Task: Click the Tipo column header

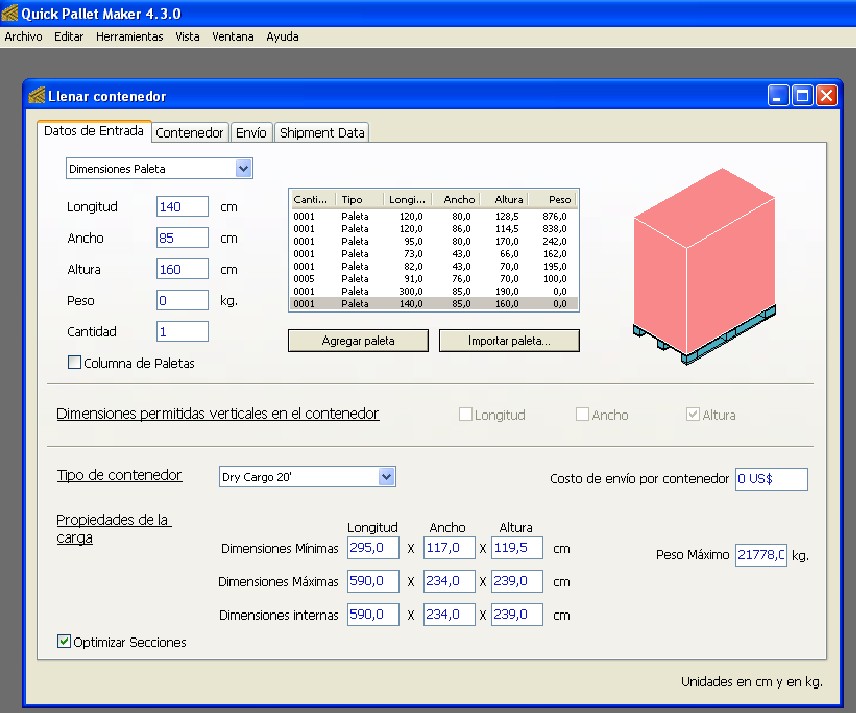Action: click(360, 199)
